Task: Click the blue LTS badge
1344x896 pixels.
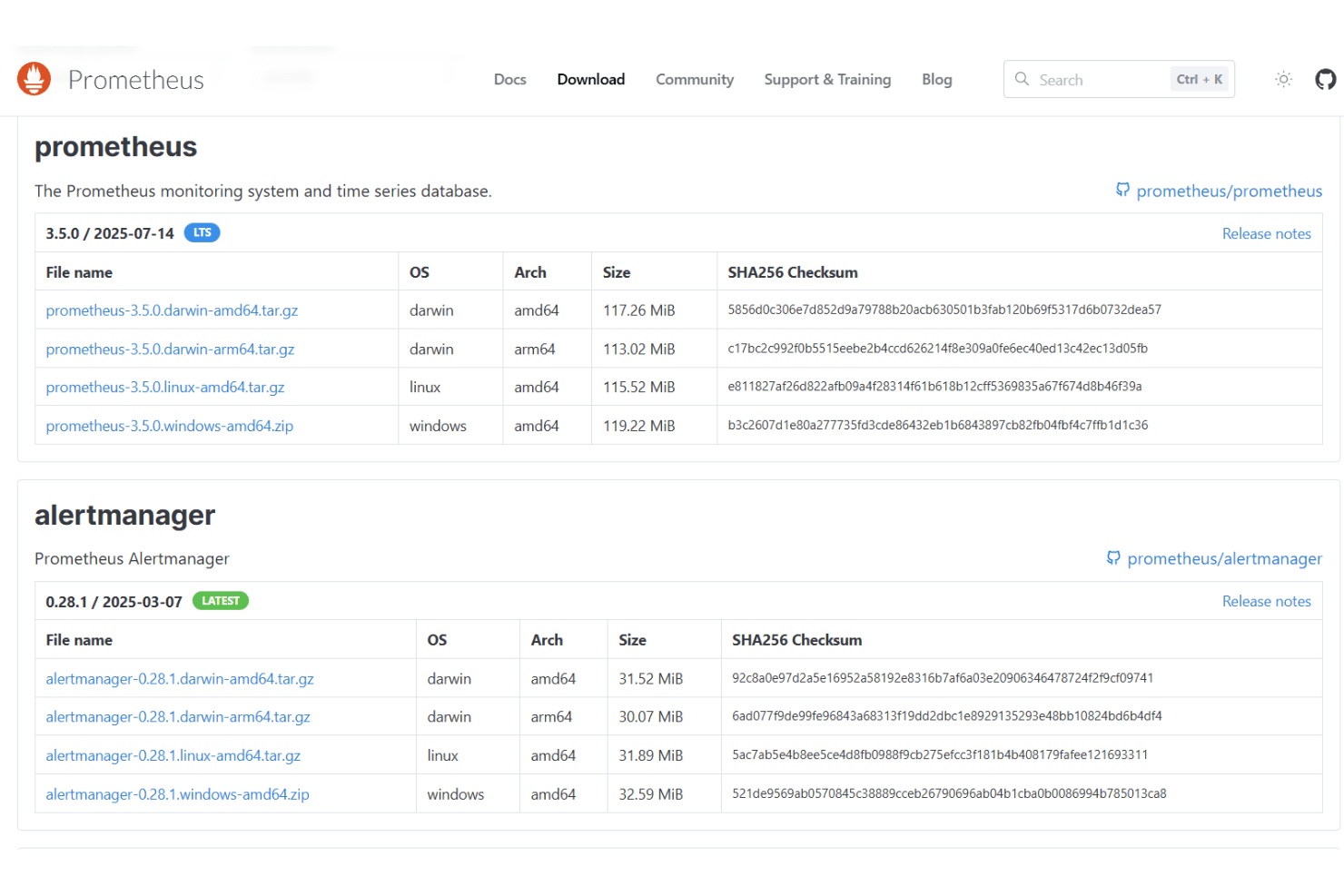Action: 202,232
